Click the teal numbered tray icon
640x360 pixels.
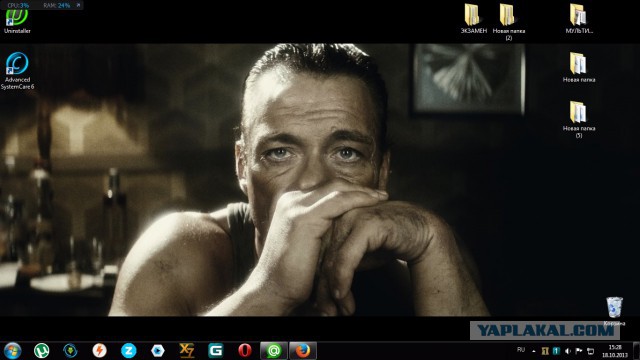coord(556,351)
